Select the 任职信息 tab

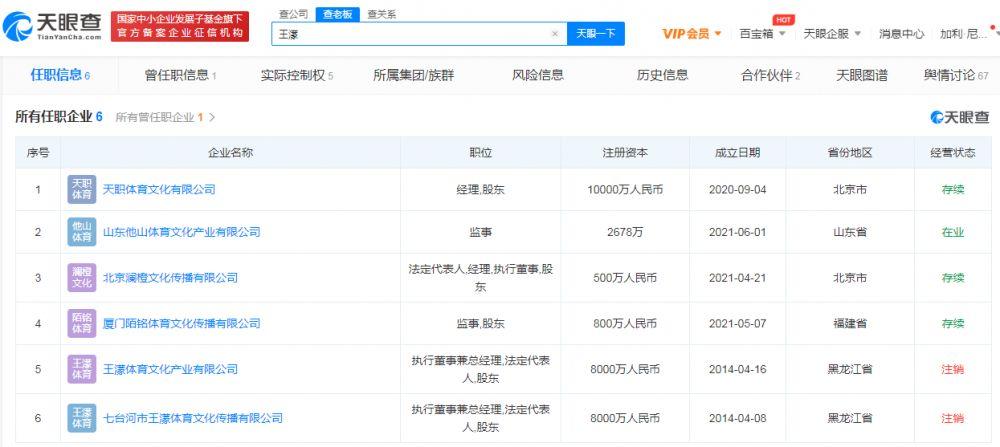[x=60, y=75]
